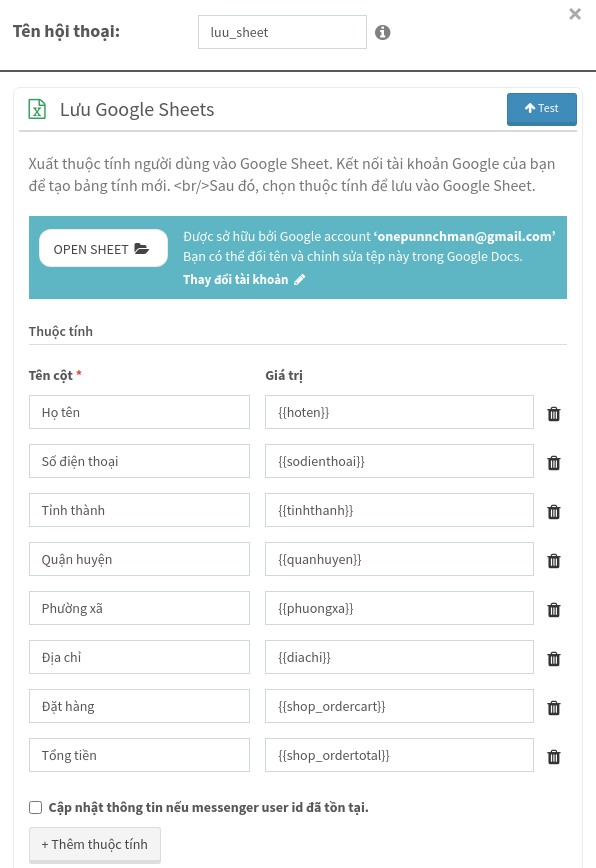Open the linked Google Sheet

(103, 249)
